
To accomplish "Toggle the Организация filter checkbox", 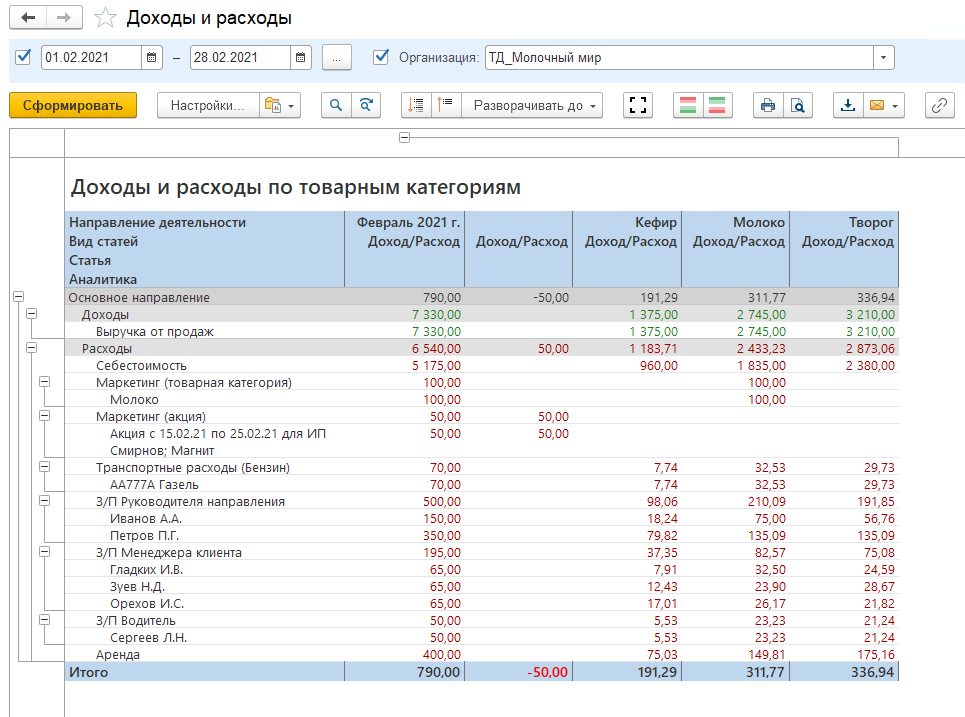I will tap(381, 57).
